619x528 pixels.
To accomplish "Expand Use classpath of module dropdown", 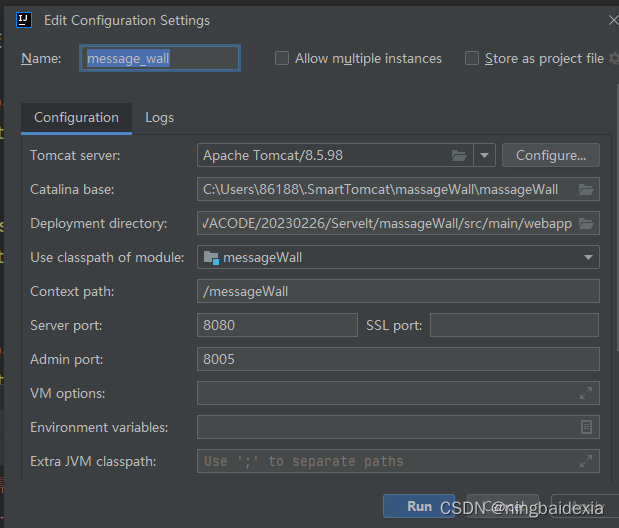I will (x=588, y=257).
